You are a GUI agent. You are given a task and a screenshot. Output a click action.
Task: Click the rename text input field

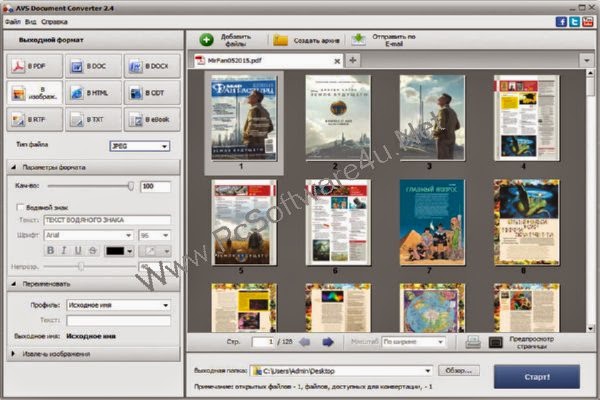pyautogui.click(x=119, y=321)
